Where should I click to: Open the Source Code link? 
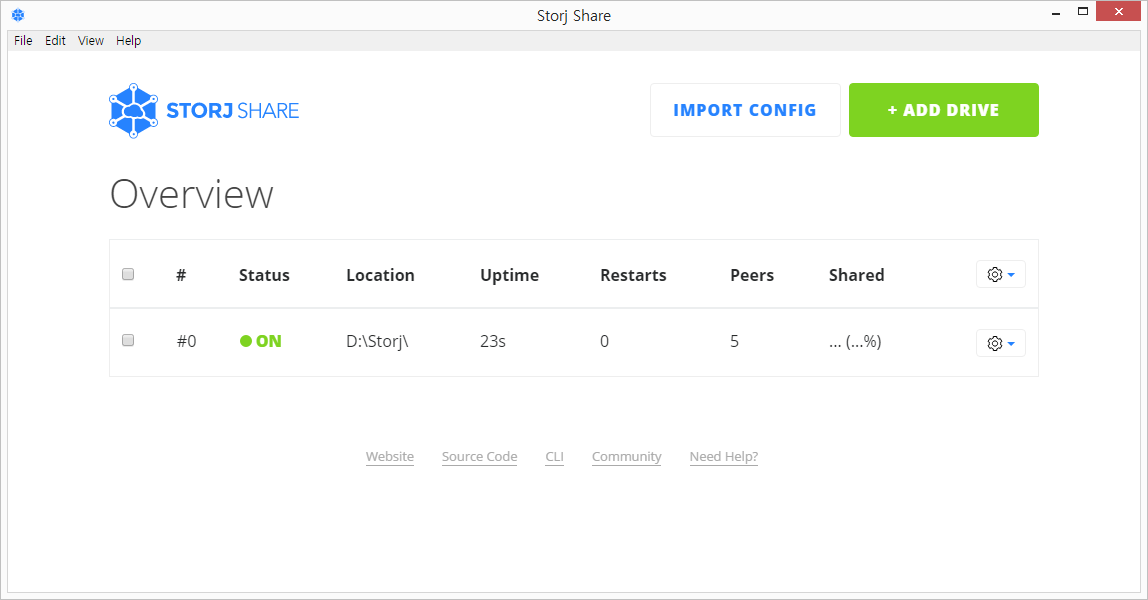(x=480, y=457)
